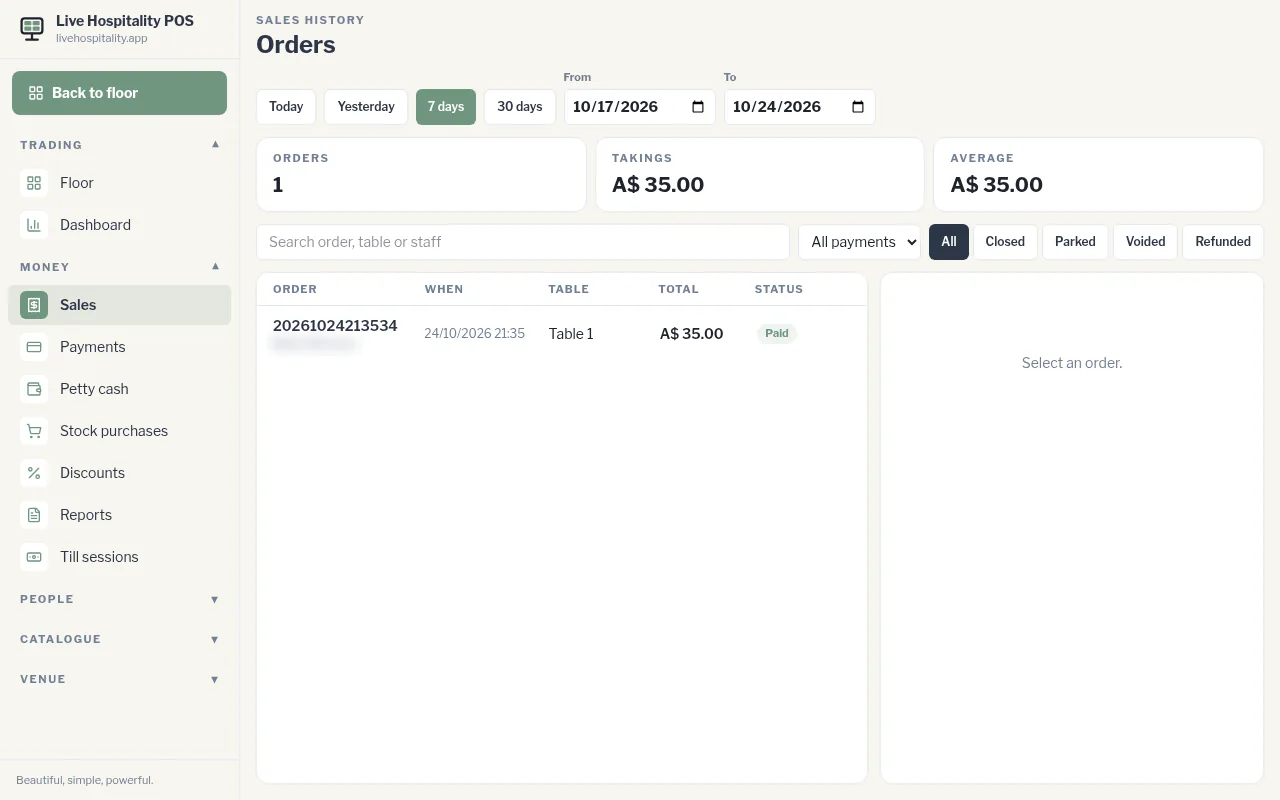Click the Sales dollar icon

coord(34,305)
